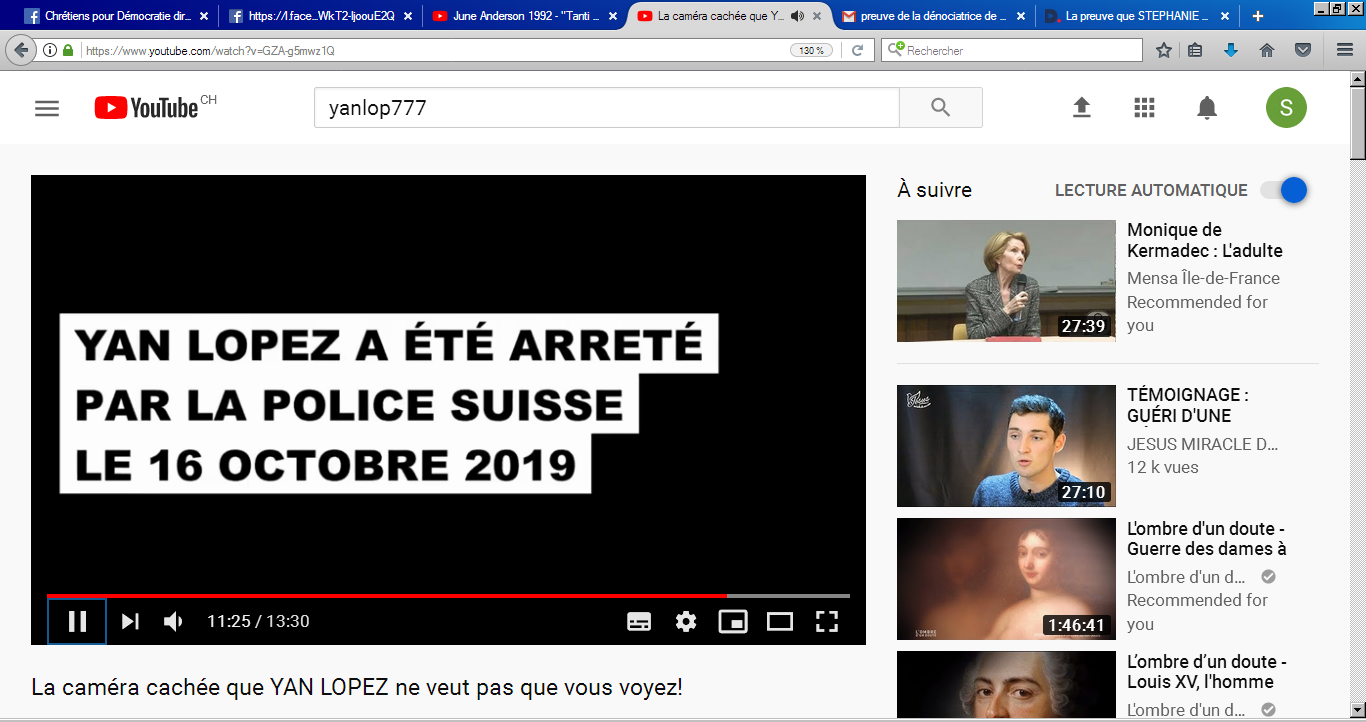Open the Pocket icon in the toolbar
This screenshot has height=722, width=1366.
click(x=1303, y=50)
